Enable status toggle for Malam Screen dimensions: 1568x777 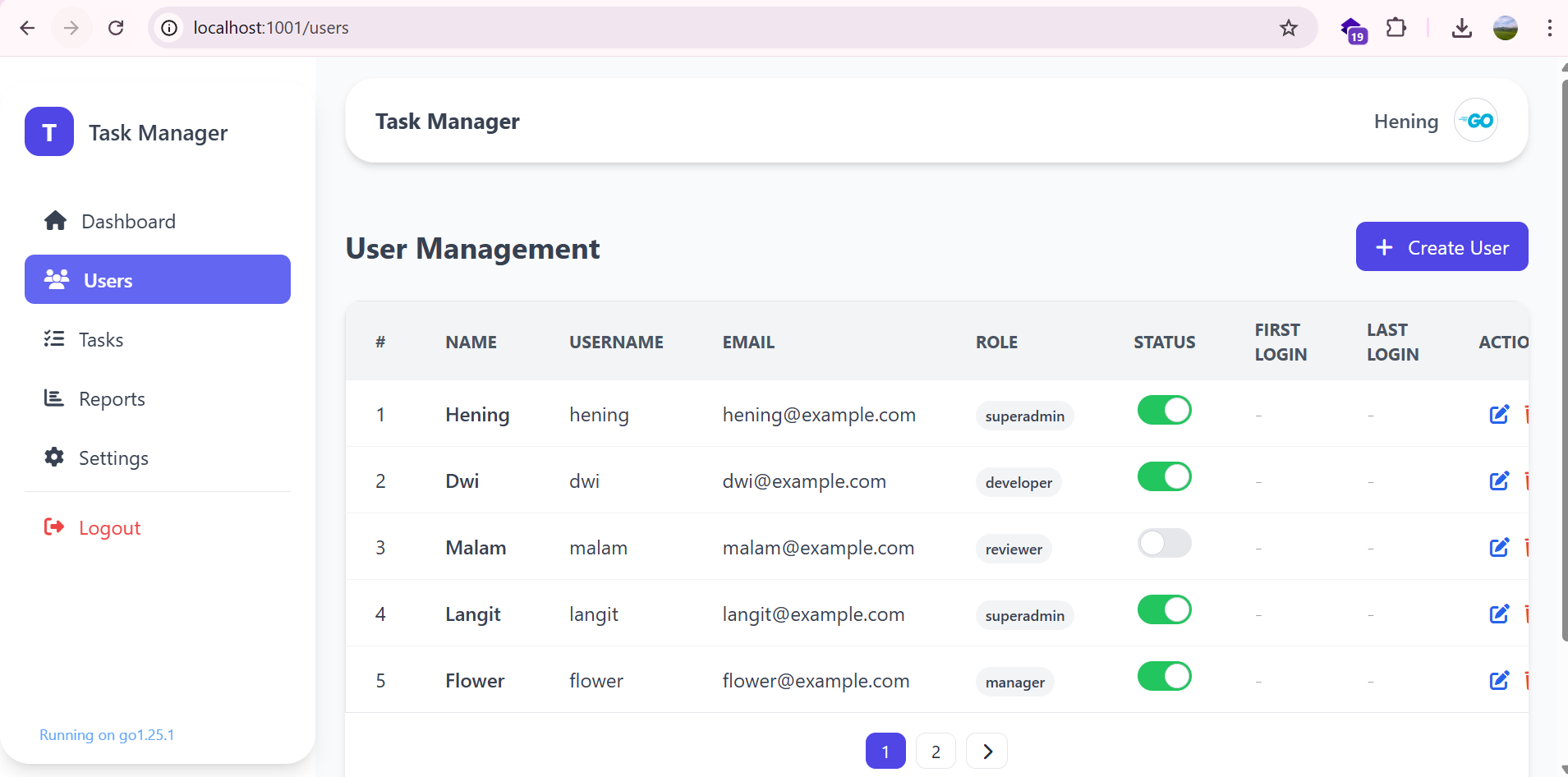click(1164, 543)
